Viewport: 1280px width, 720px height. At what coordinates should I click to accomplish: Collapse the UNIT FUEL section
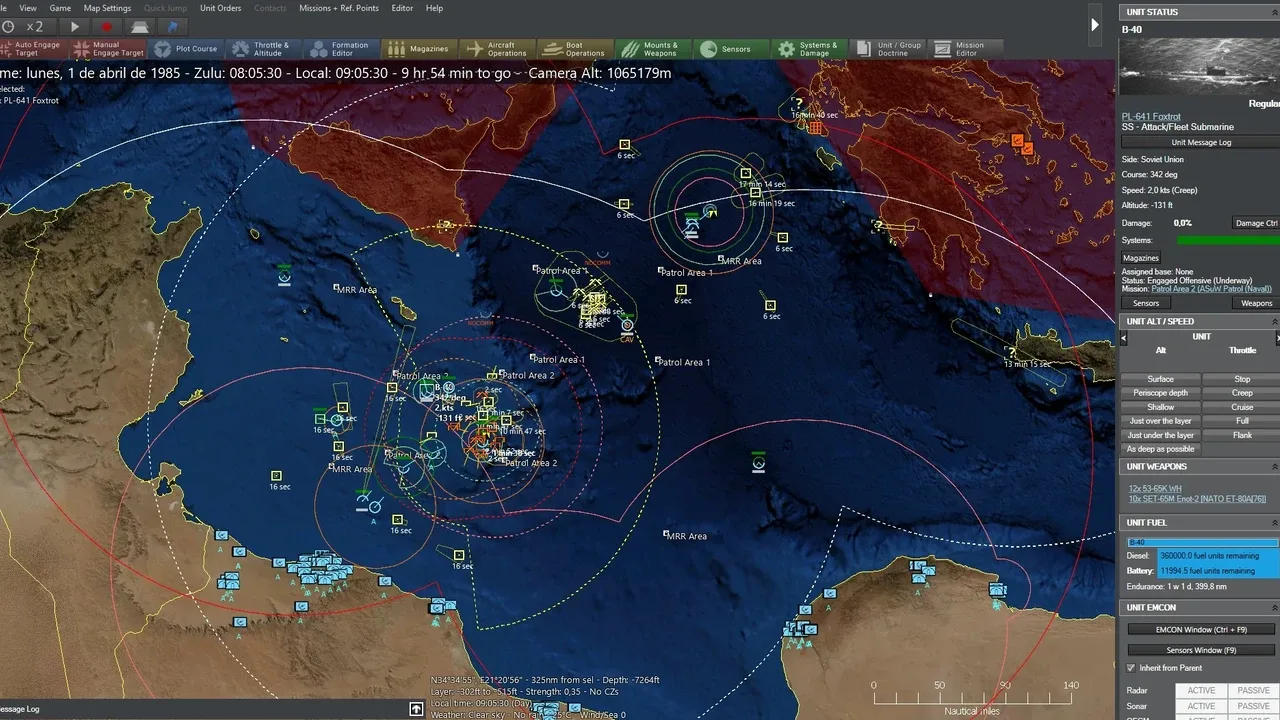point(1274,522)
